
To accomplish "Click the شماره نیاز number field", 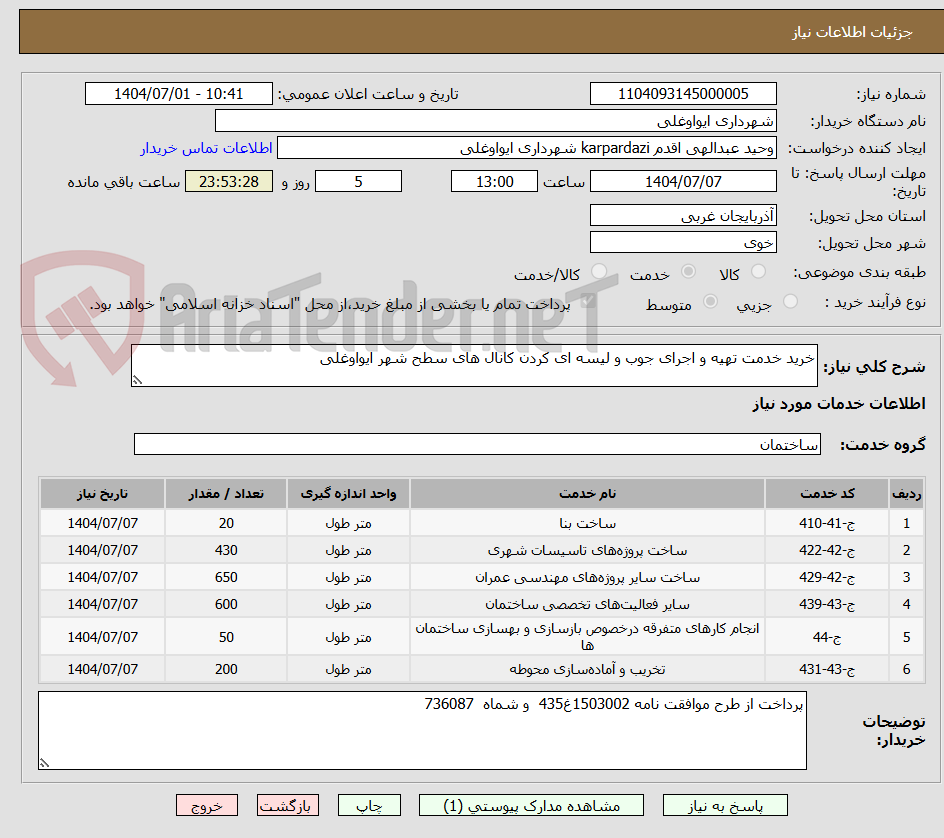I will (684, 92).
